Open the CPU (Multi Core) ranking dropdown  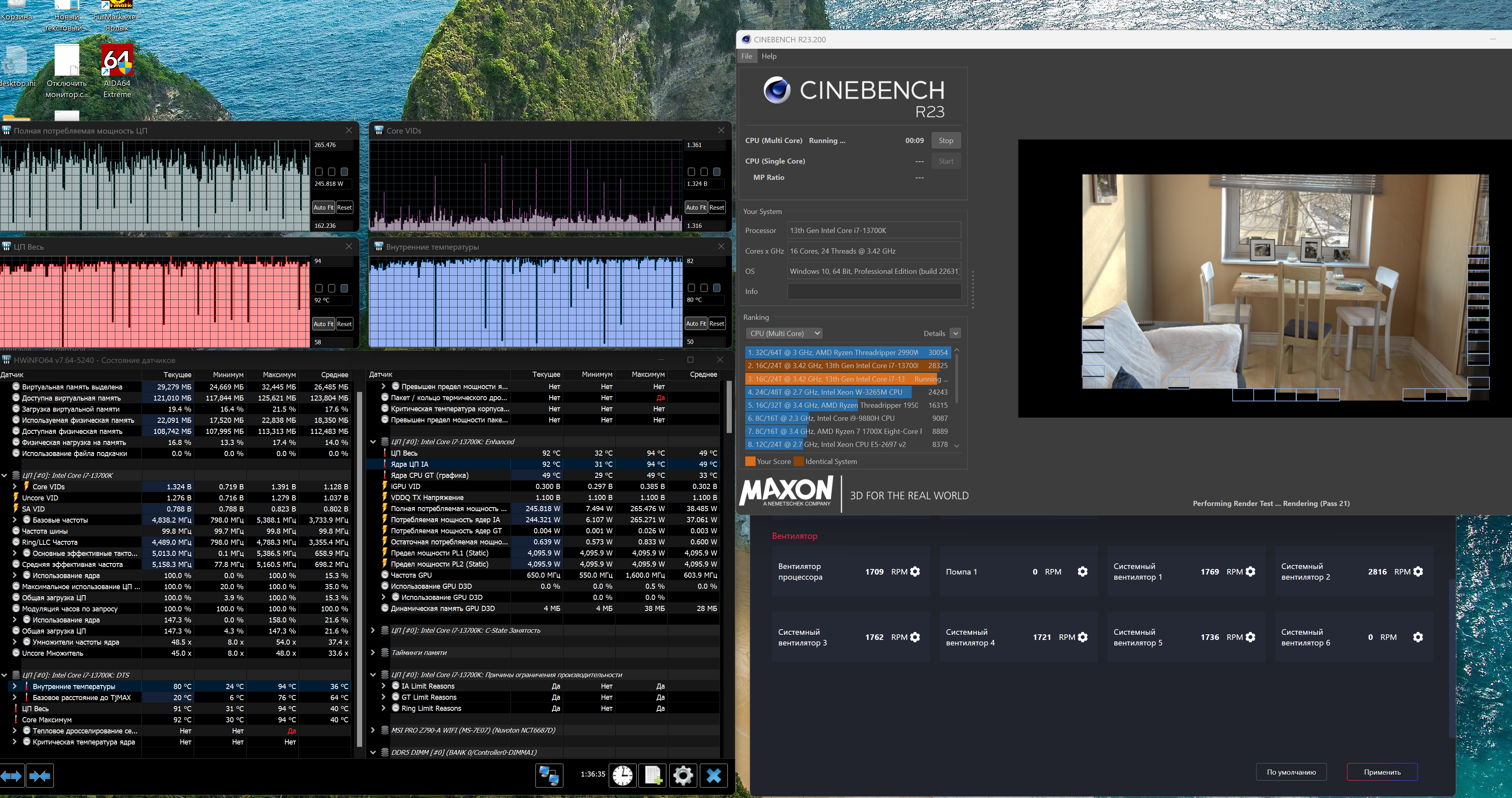pos(784,333)
